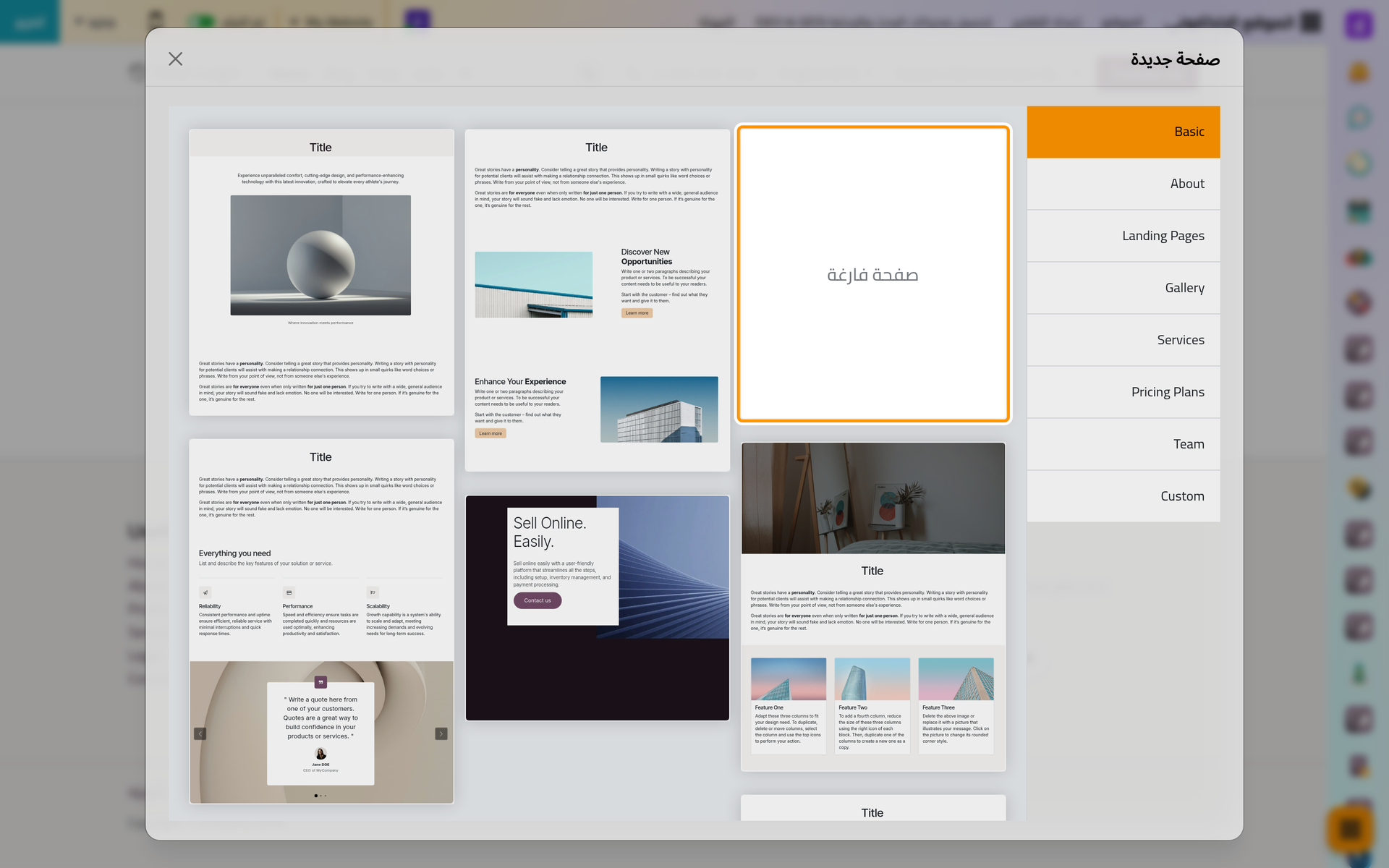This screenshot has width=1389, height=868.
Task: Select the partially visible Title template at bottom
Action: 873,808
